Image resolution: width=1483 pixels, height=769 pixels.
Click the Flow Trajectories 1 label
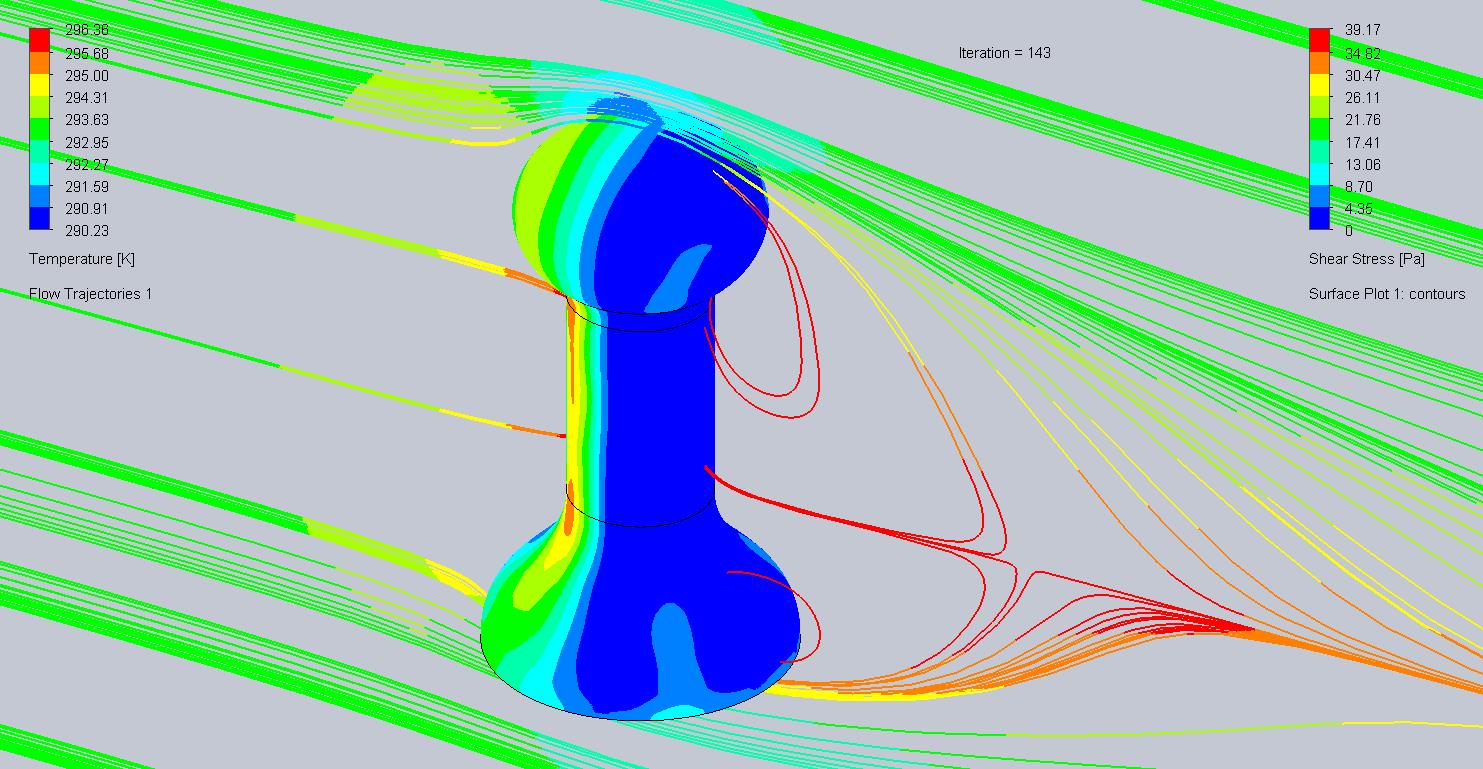click(x=91, y=294)
